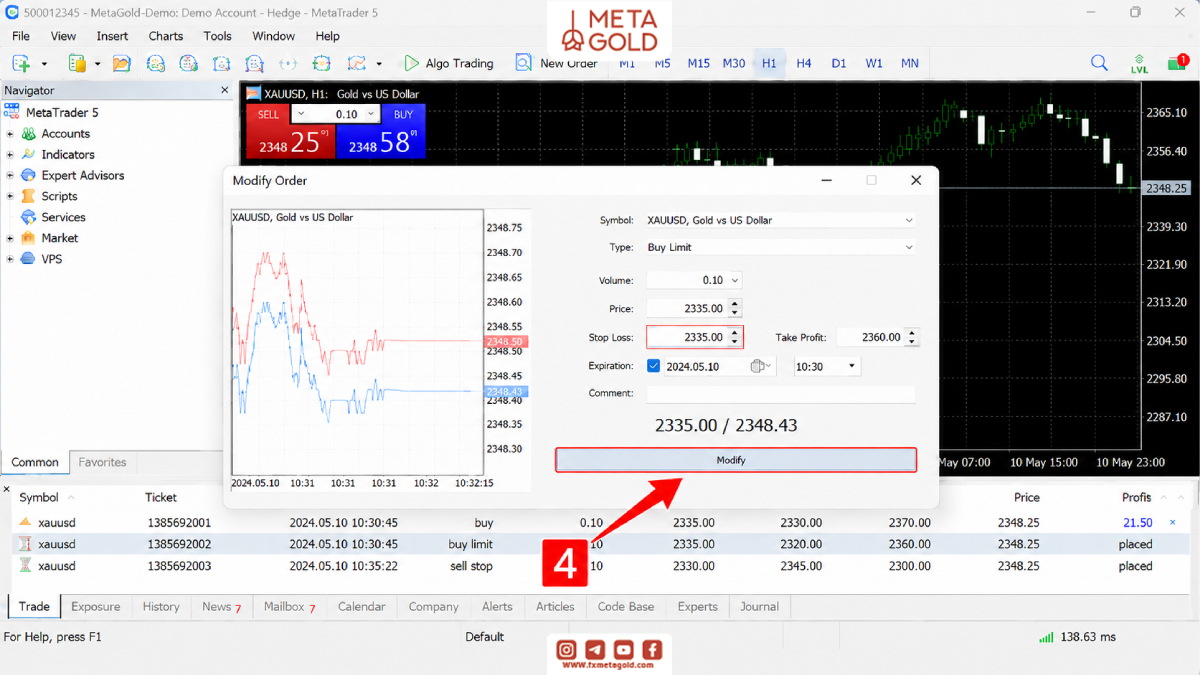Click the New Chart icon with green plus
The height and width of the screenshot is (675, 1200).
coord(21,63)
